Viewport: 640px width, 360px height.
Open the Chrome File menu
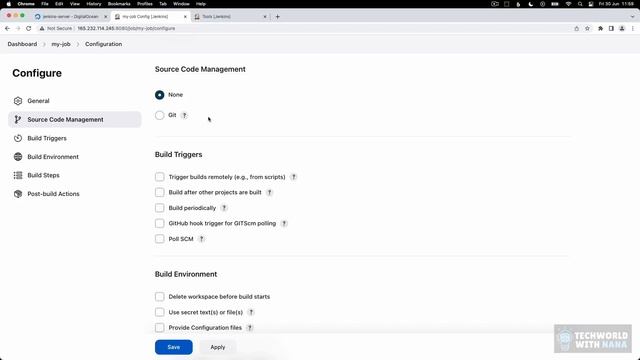click(x=45, y=4)
